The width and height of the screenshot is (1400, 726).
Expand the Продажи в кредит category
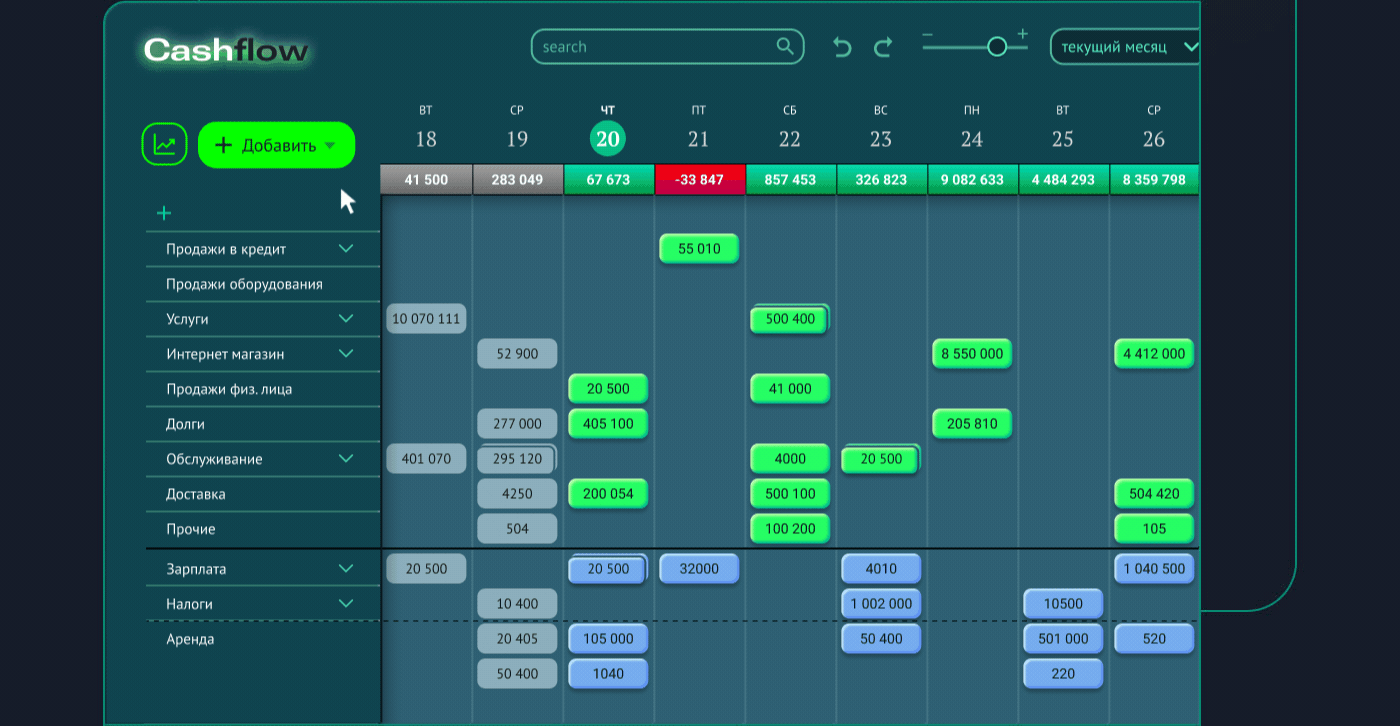[x=346, y=249]
